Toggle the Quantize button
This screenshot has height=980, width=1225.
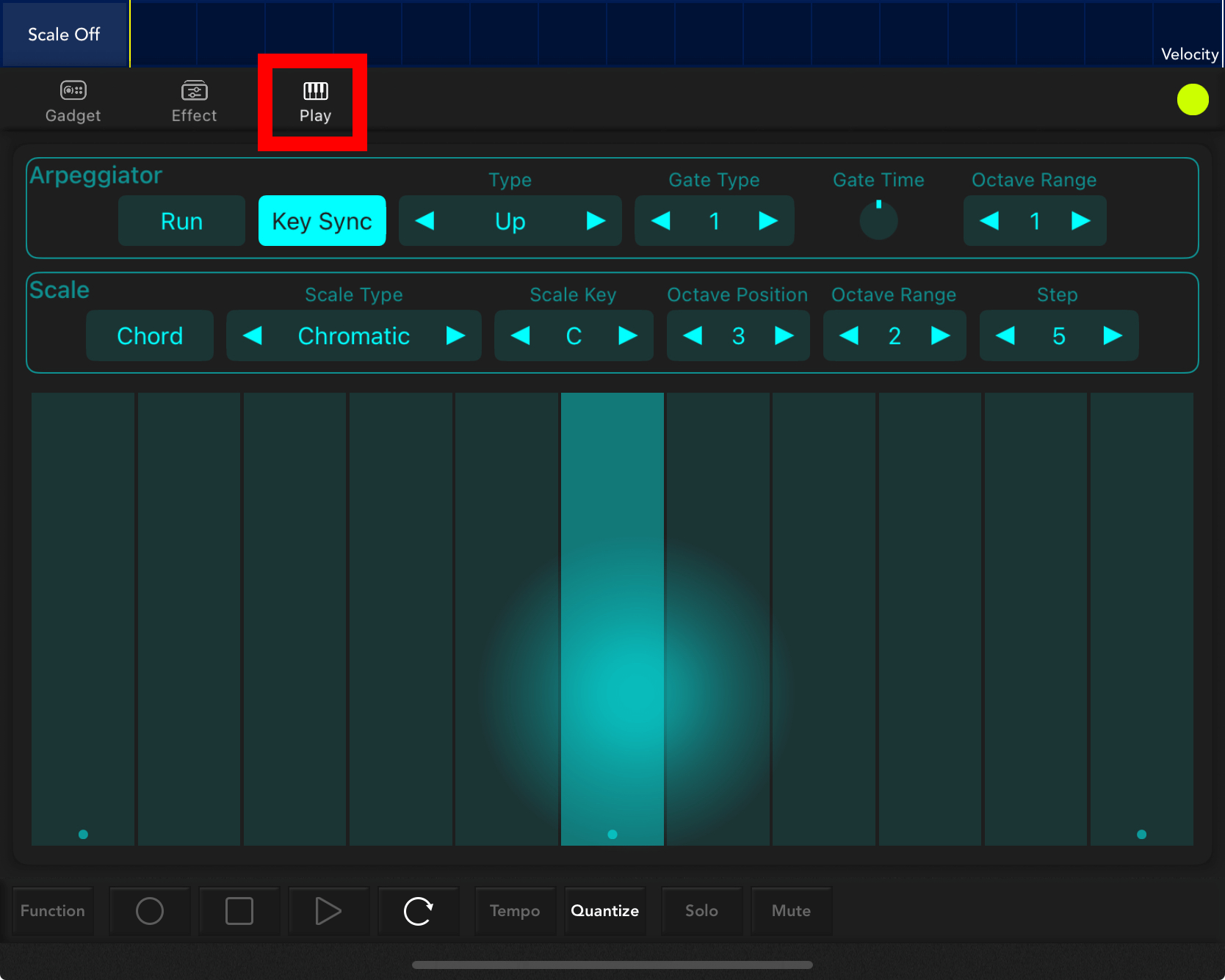click(605, 911)
